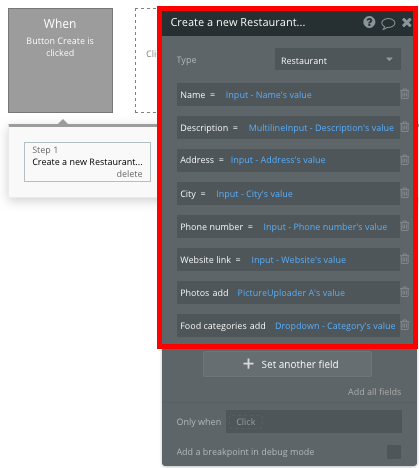Viewport: 419px width, 468px height.
Task: Edit PictureUploader A's value expression
Action: (291, 293)
